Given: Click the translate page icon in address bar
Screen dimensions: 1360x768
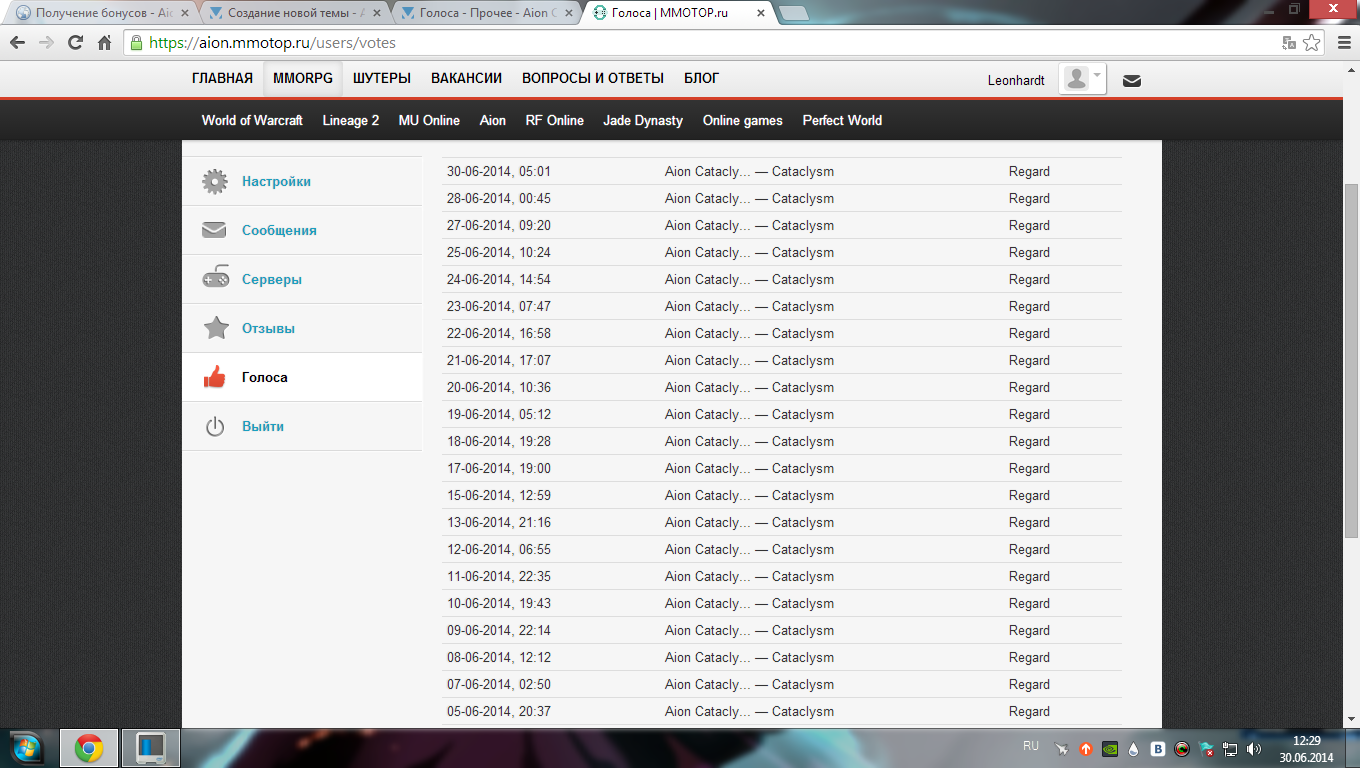Looking at the screenshot, I should pos(1289,43).
